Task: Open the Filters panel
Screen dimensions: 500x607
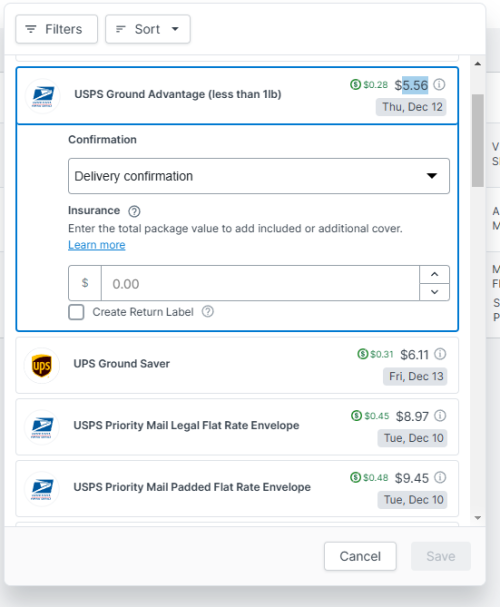Action: [57, 29]
